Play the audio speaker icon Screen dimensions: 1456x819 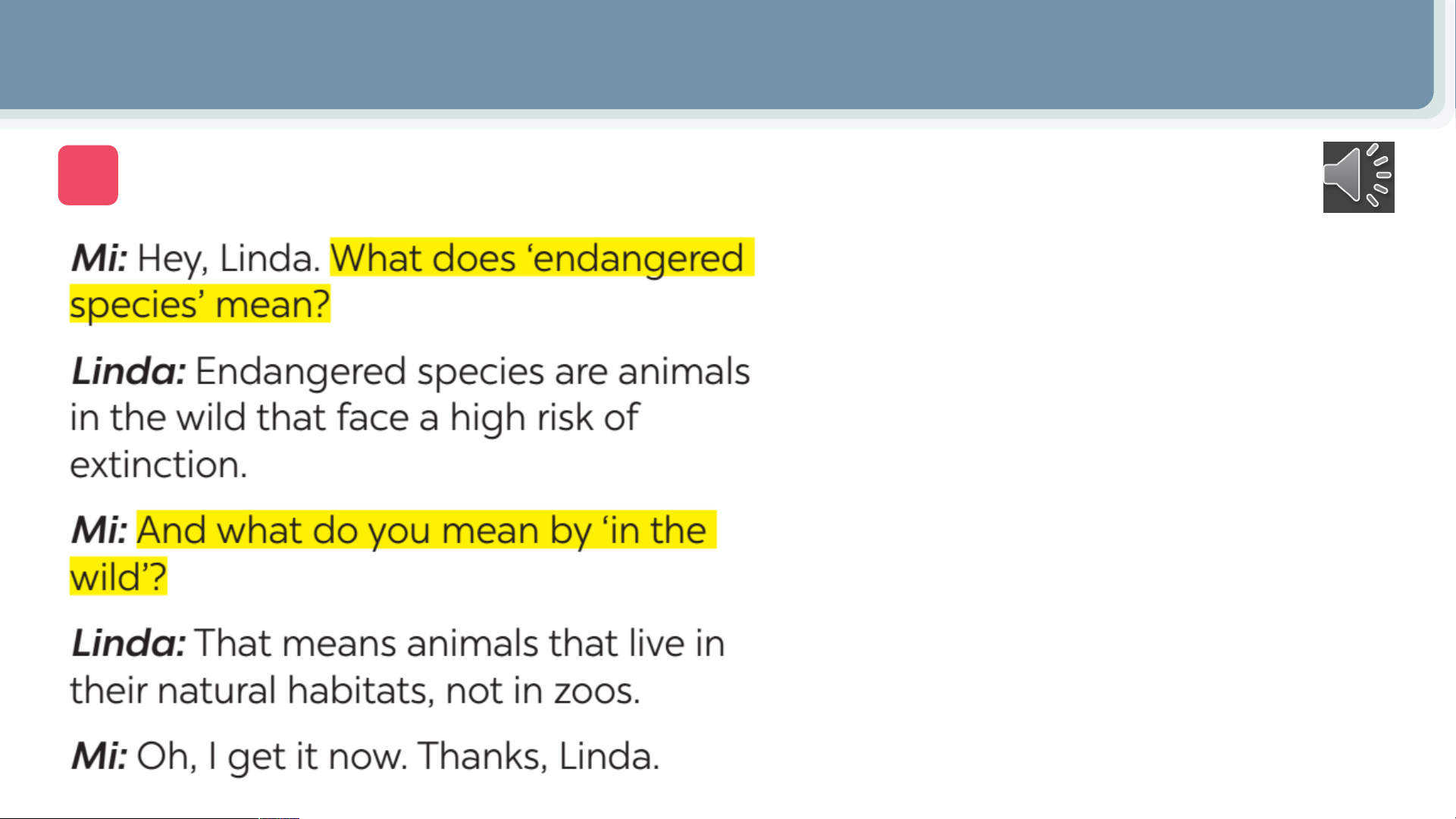(x=1358, y=177)
